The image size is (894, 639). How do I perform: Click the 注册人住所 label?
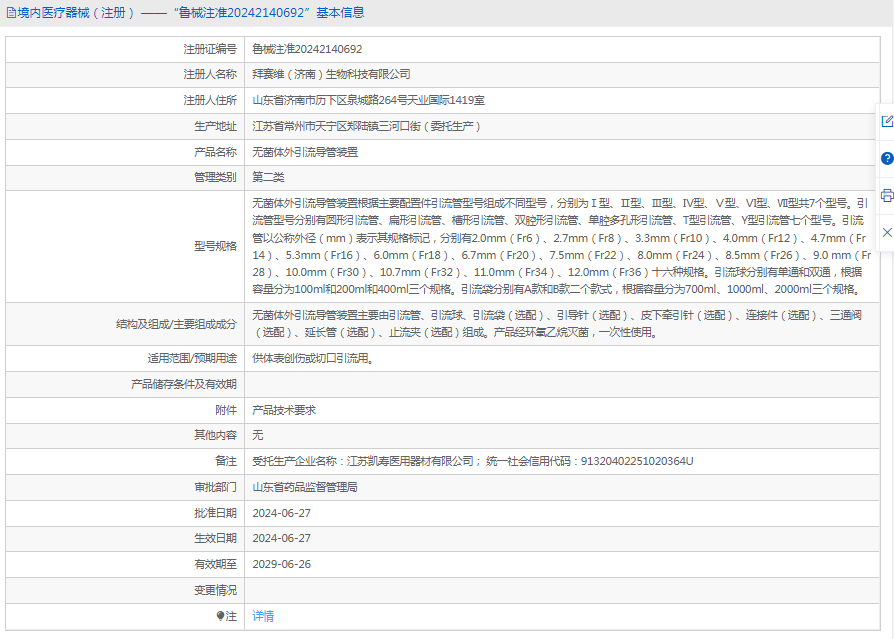(210, 100)
